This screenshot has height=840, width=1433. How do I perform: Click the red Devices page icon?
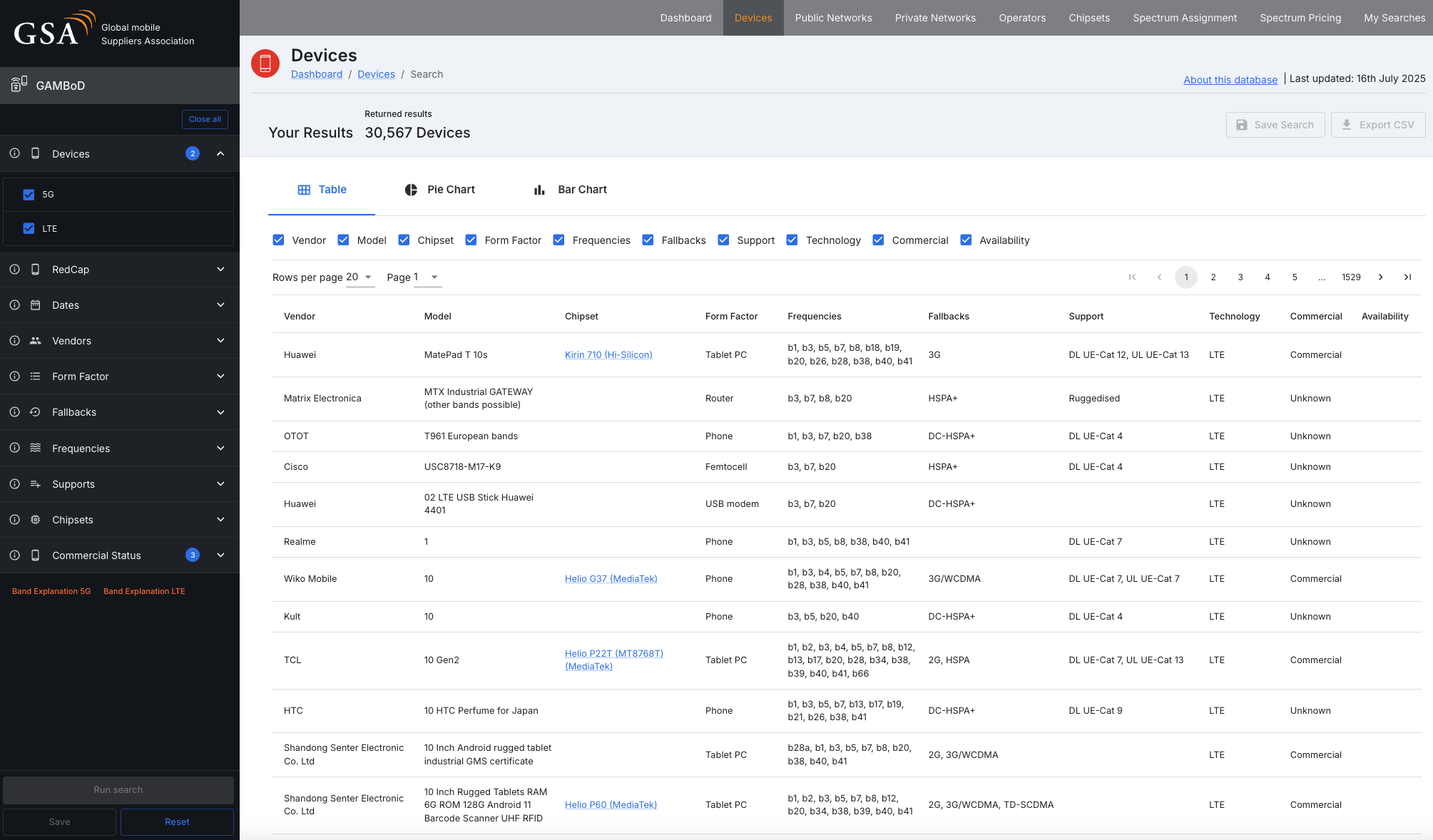click(265, 63)
